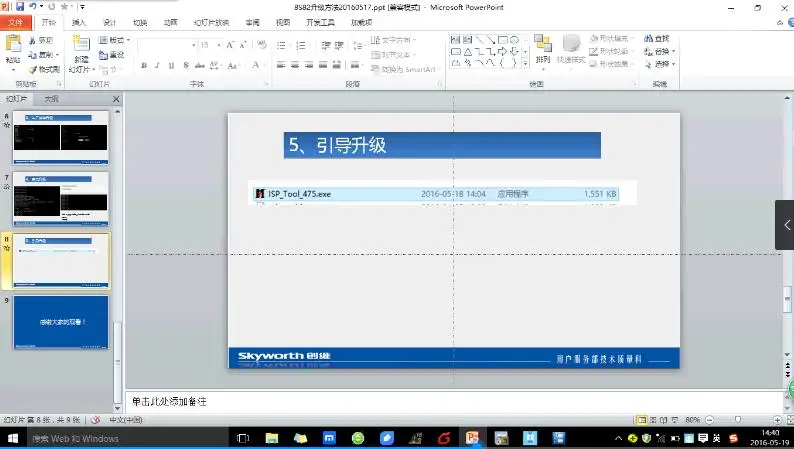Click the numbered list icon
The image size is (794, 449).
(301, 46)
